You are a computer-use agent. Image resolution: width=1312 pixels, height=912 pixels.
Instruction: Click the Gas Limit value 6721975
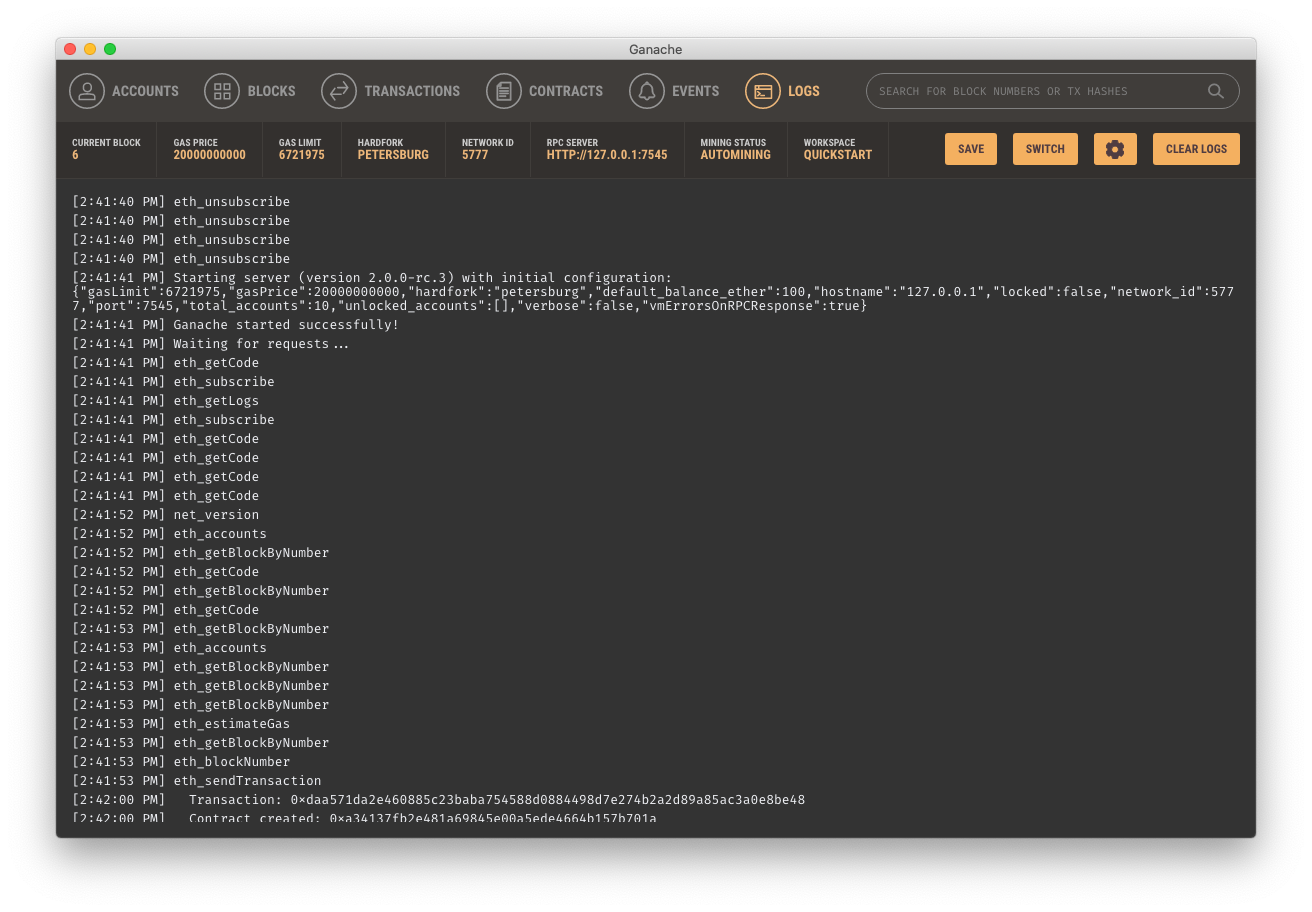[x=302, y=155]
